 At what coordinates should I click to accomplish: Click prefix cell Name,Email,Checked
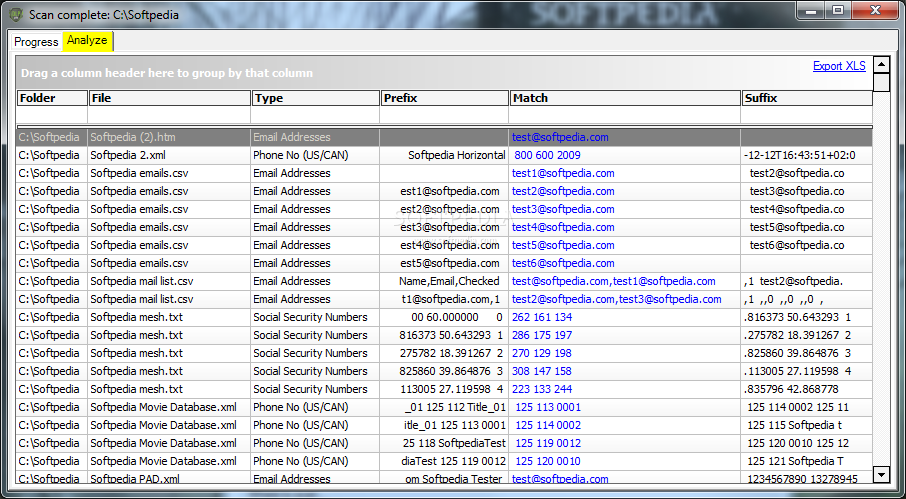[x=444, y=281]
